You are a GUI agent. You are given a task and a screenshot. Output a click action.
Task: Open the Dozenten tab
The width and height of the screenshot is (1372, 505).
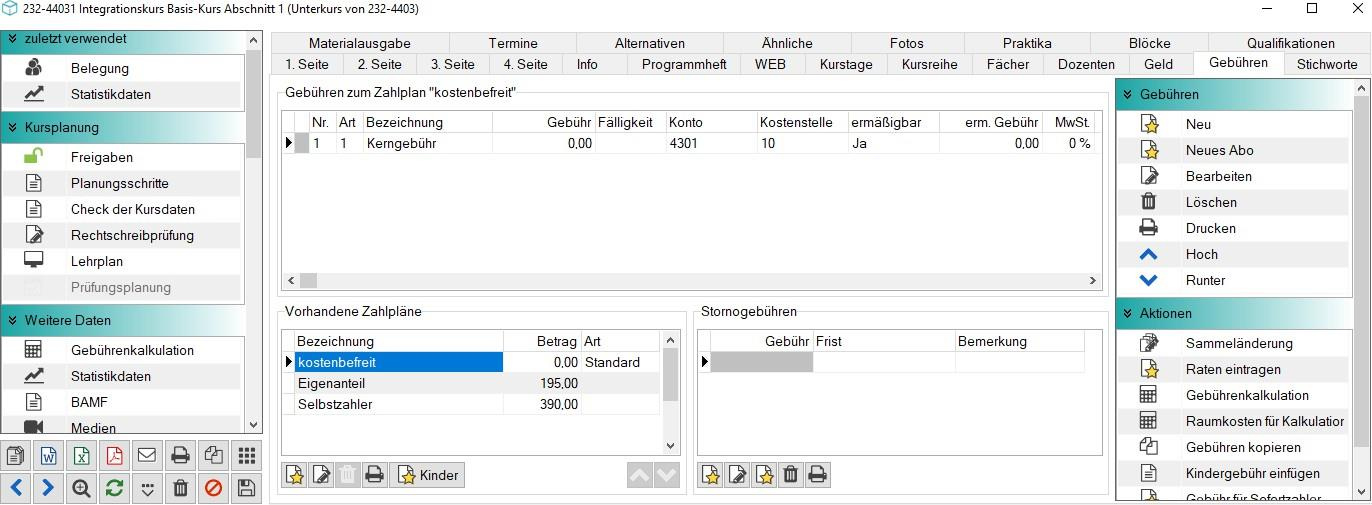pos(1086,64)
